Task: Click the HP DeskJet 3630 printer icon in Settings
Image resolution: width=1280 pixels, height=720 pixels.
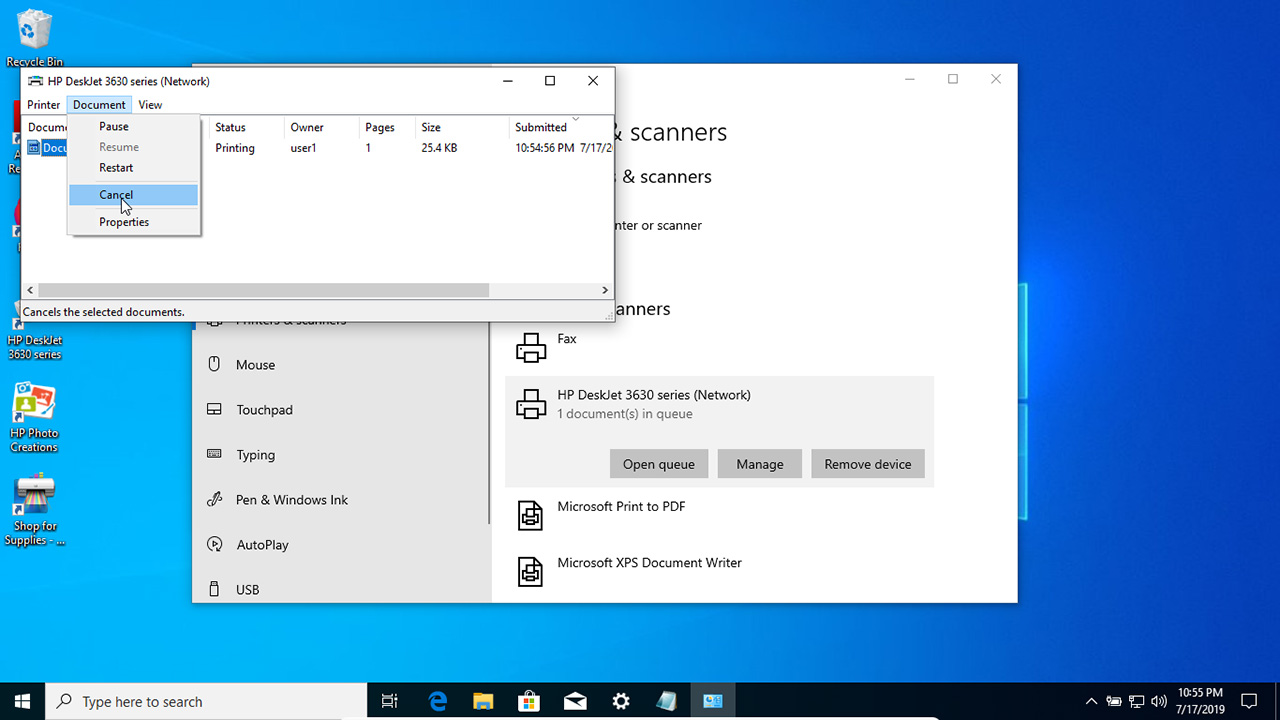Action: click(531, 404)
